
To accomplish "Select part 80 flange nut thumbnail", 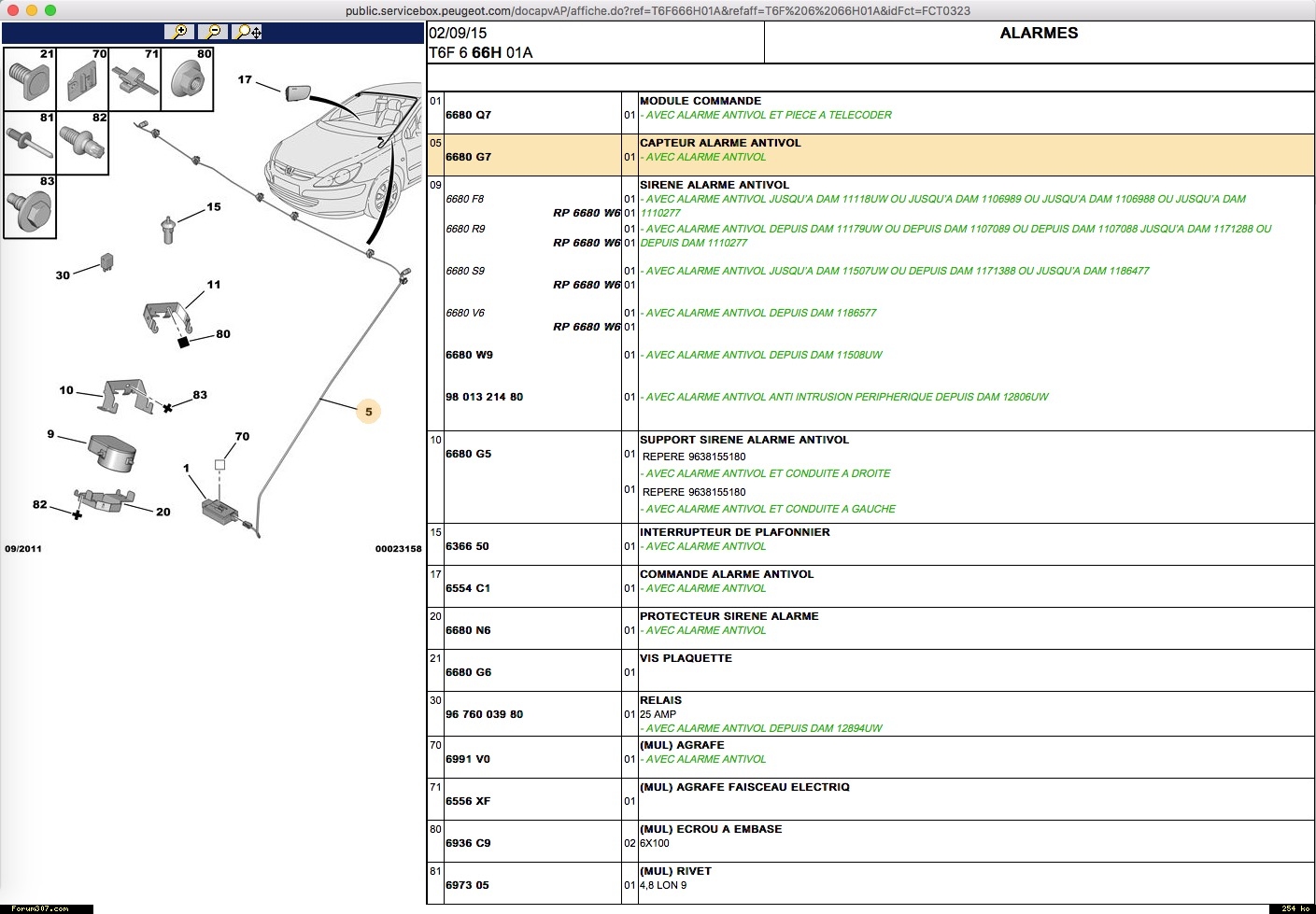I will 188,80.
